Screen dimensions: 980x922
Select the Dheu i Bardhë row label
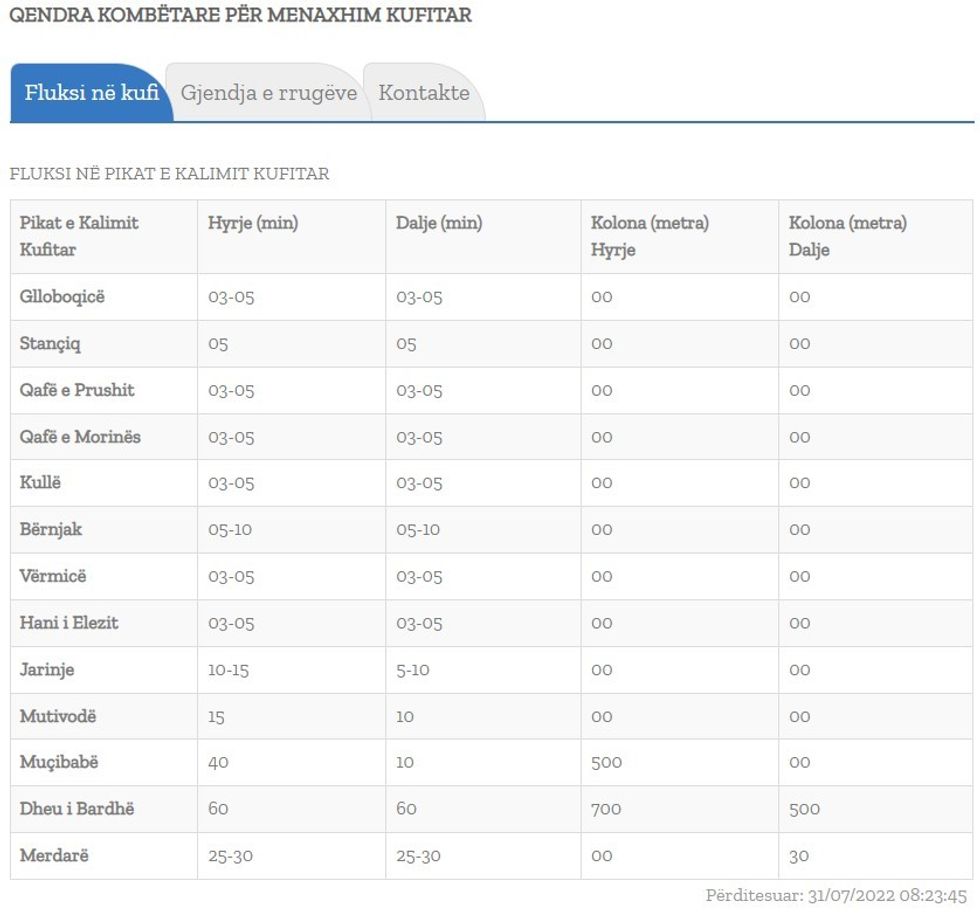pos(77,809)
